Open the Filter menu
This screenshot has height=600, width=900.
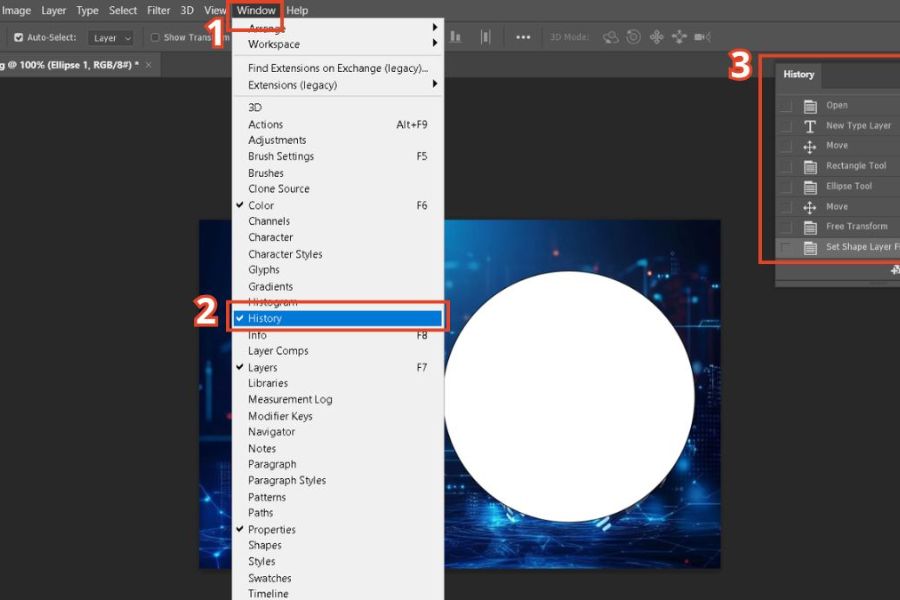click(159, 10)
